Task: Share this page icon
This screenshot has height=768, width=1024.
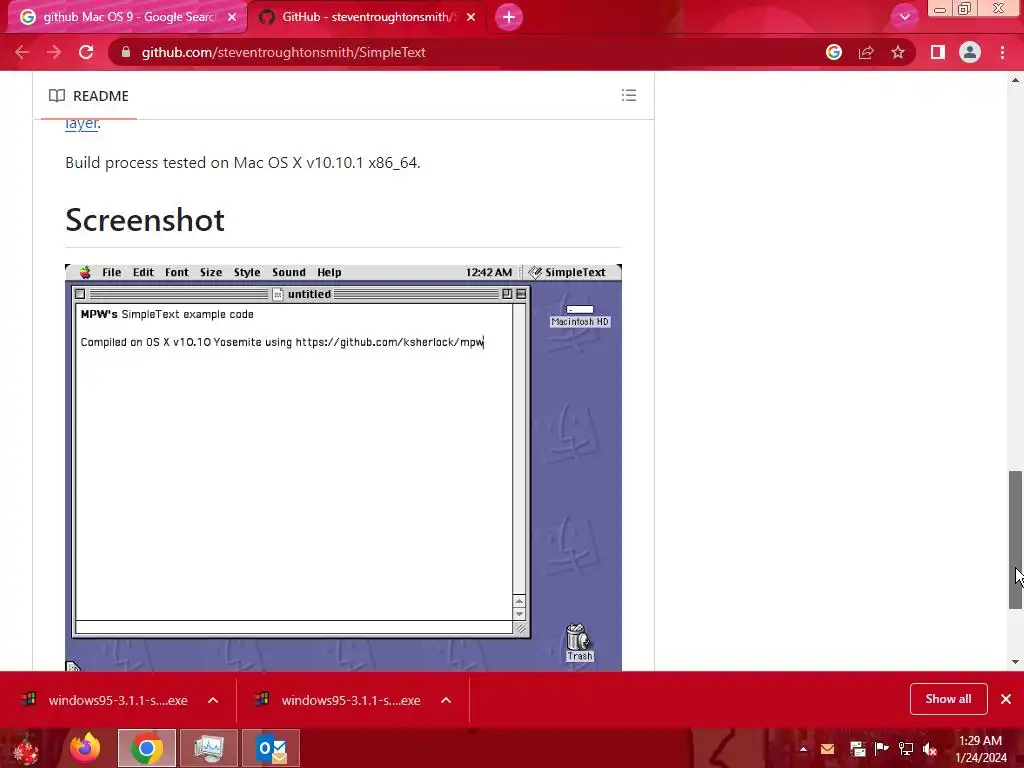Action: (x=866, y=52)
